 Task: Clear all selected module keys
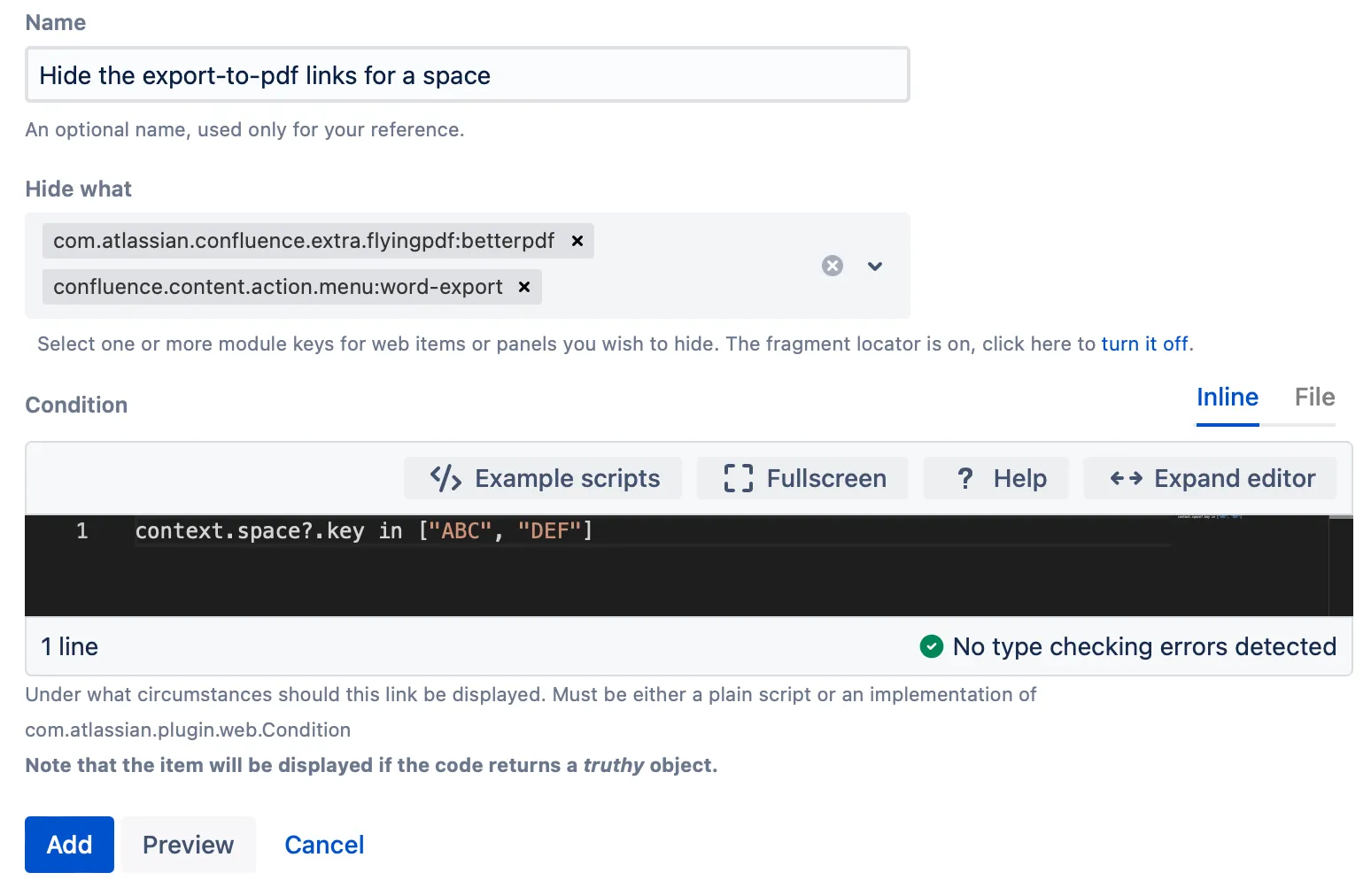click(833, 266)
